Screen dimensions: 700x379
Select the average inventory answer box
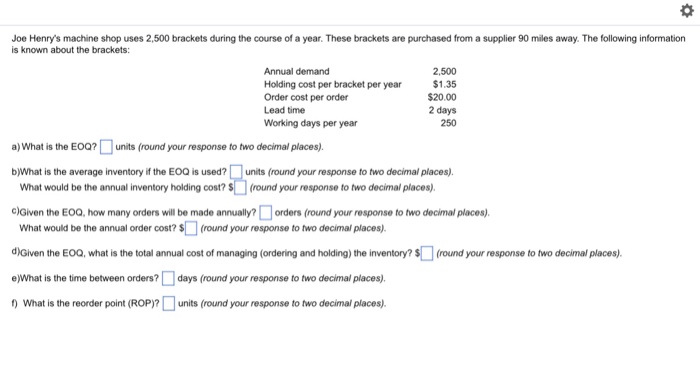[236, 172]
